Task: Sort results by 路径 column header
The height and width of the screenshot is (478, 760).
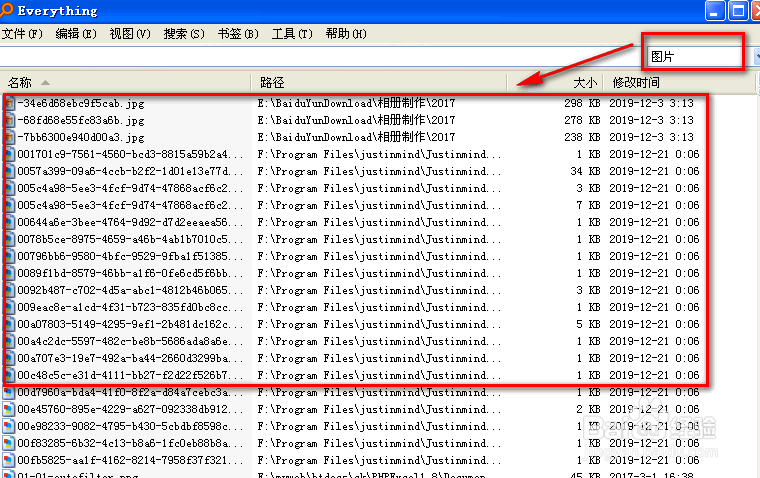Action: tap(379, 82)
